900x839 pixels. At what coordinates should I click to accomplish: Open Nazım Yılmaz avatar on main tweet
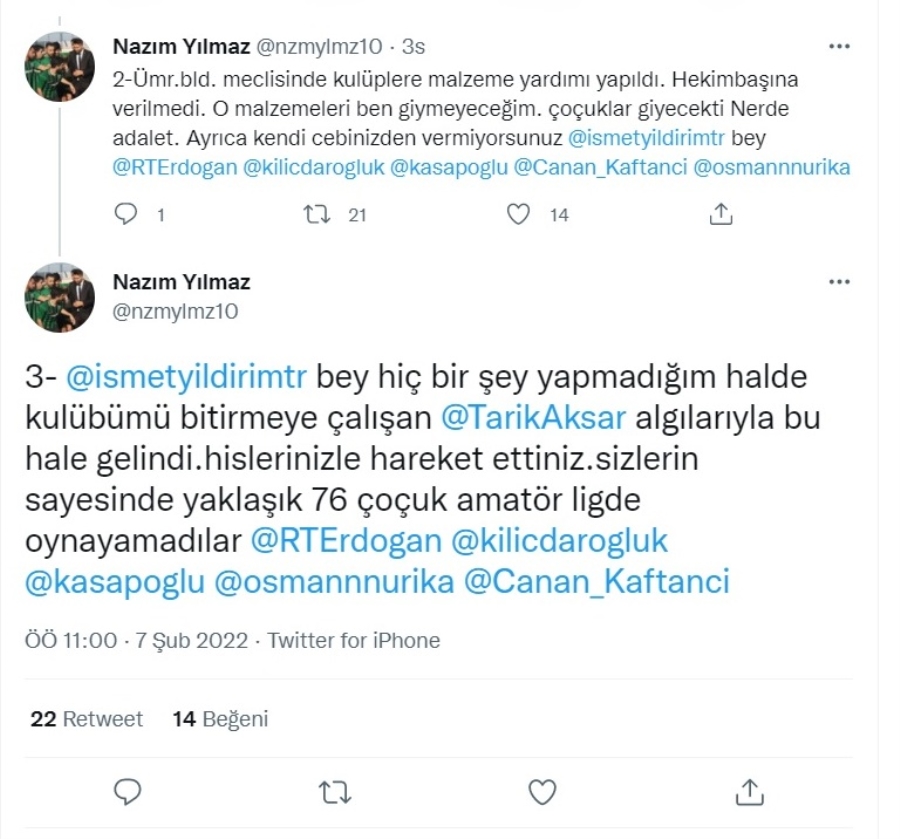(x=60, y=297)
